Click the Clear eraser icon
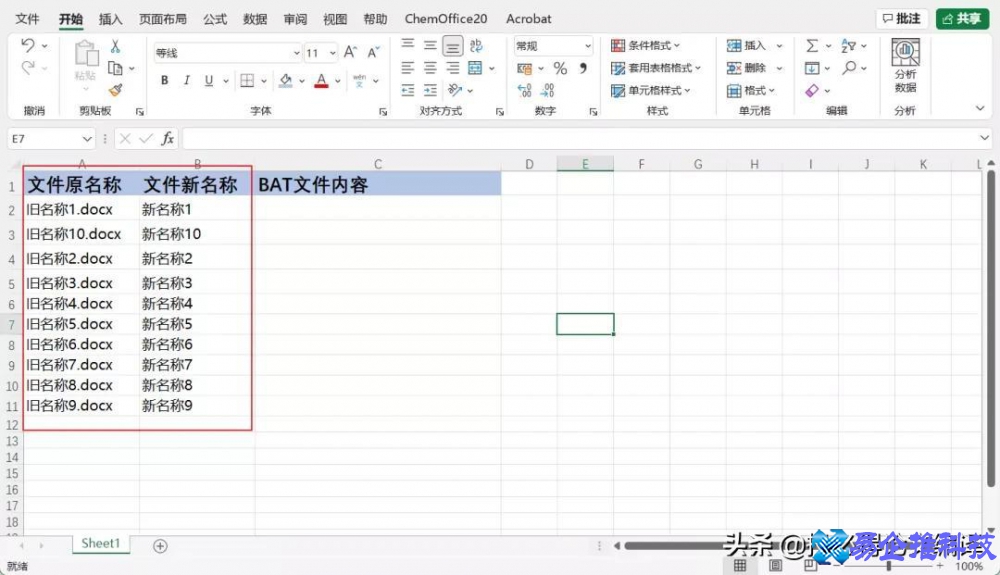1000x575 pixels. click(812, 90)
